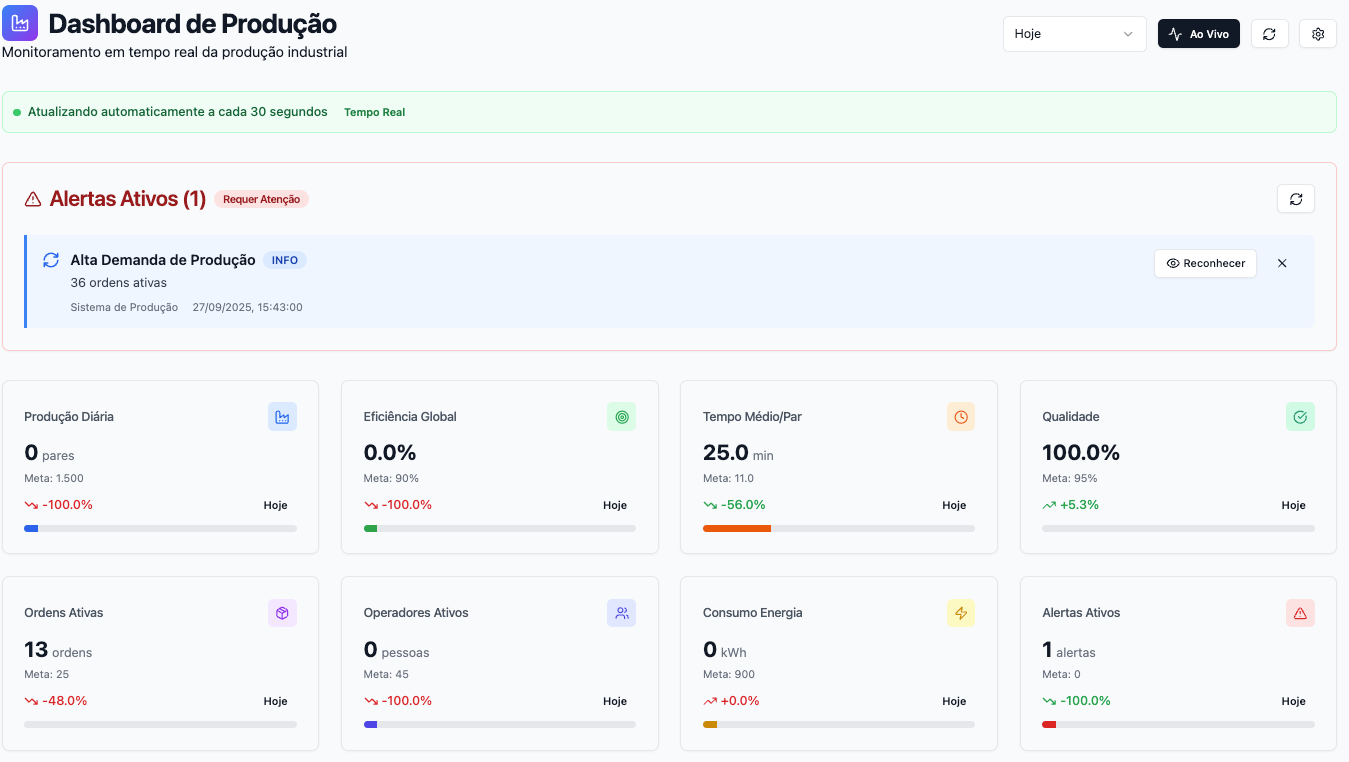Click the Tempo Médio/Par orange progress bar
1349x762 pixels.
coord(737,528)
